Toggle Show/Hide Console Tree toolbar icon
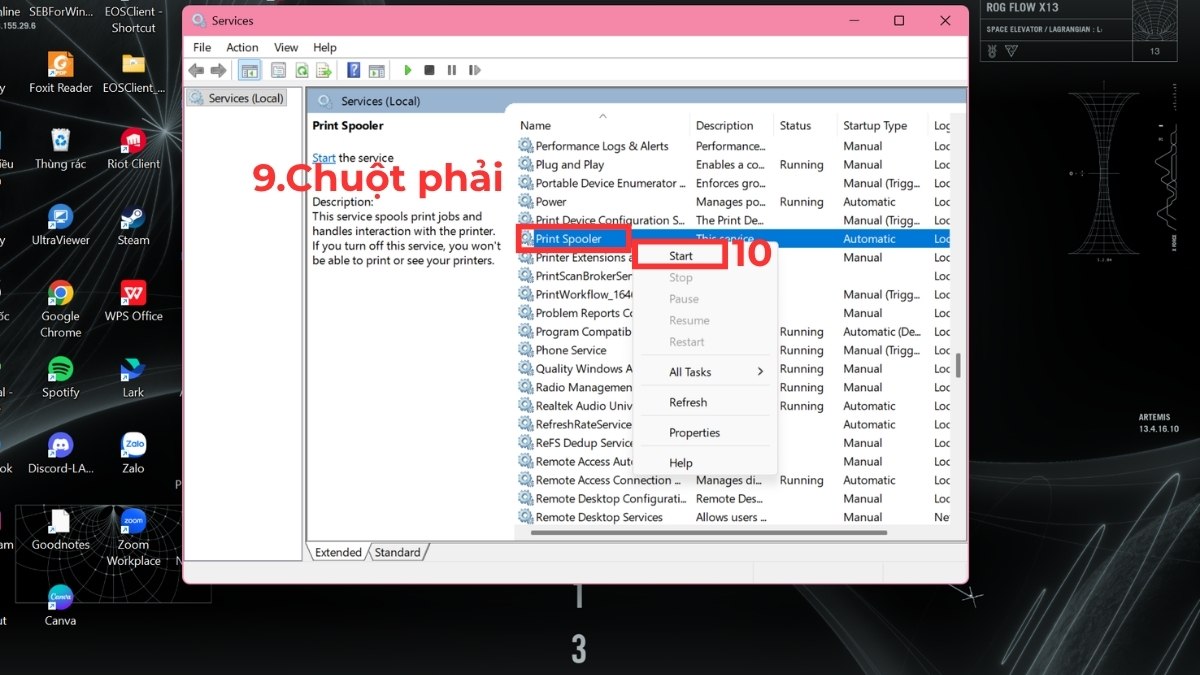 click(x=250, y=70)
